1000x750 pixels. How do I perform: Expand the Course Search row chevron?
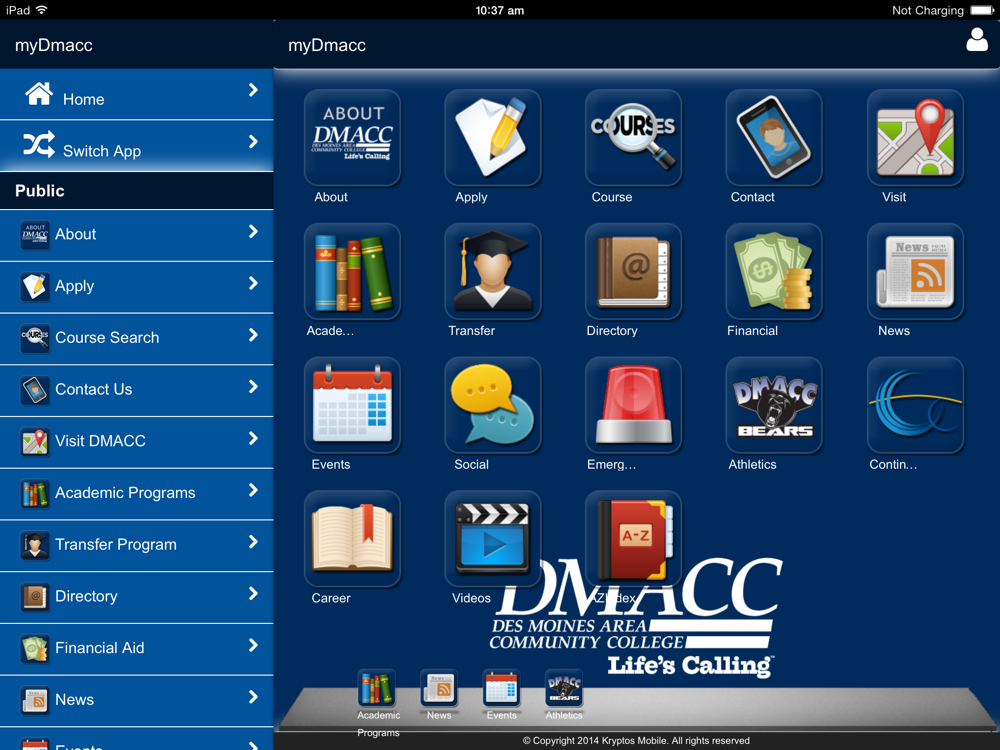point(253,335)
